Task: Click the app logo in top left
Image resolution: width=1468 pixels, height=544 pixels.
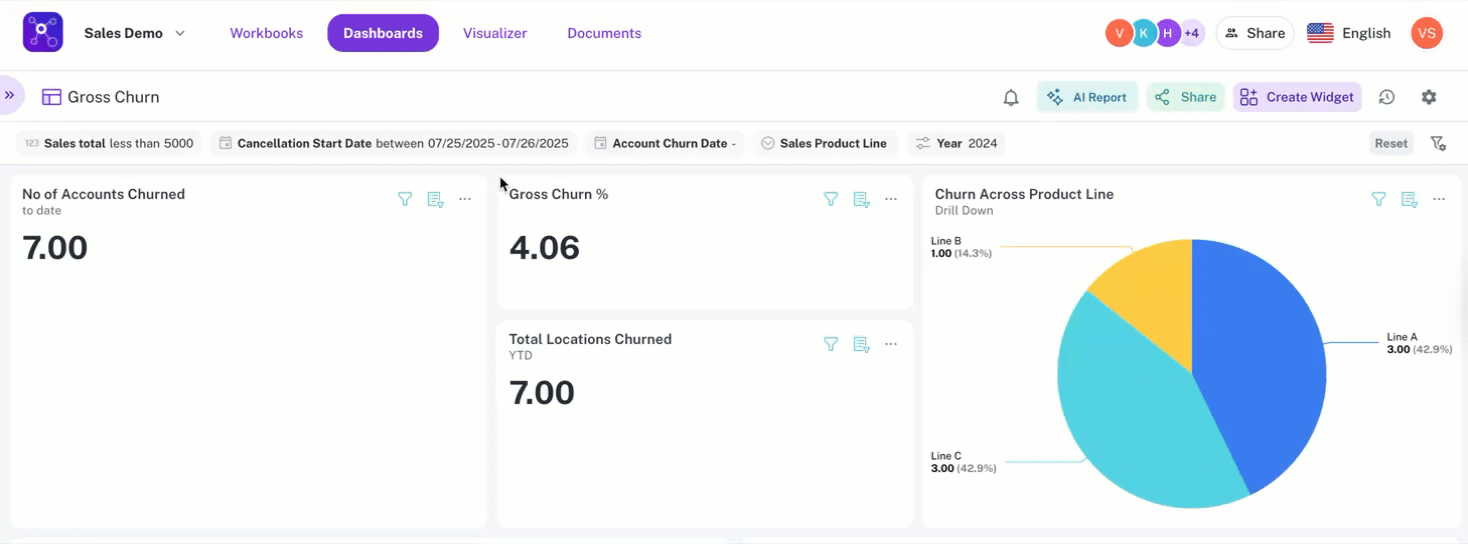Action: (43, 33)
